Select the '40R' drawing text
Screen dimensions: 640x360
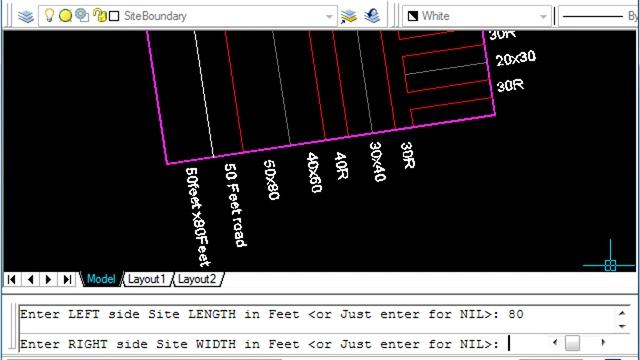pyautogui.click(x=341, y=166)
